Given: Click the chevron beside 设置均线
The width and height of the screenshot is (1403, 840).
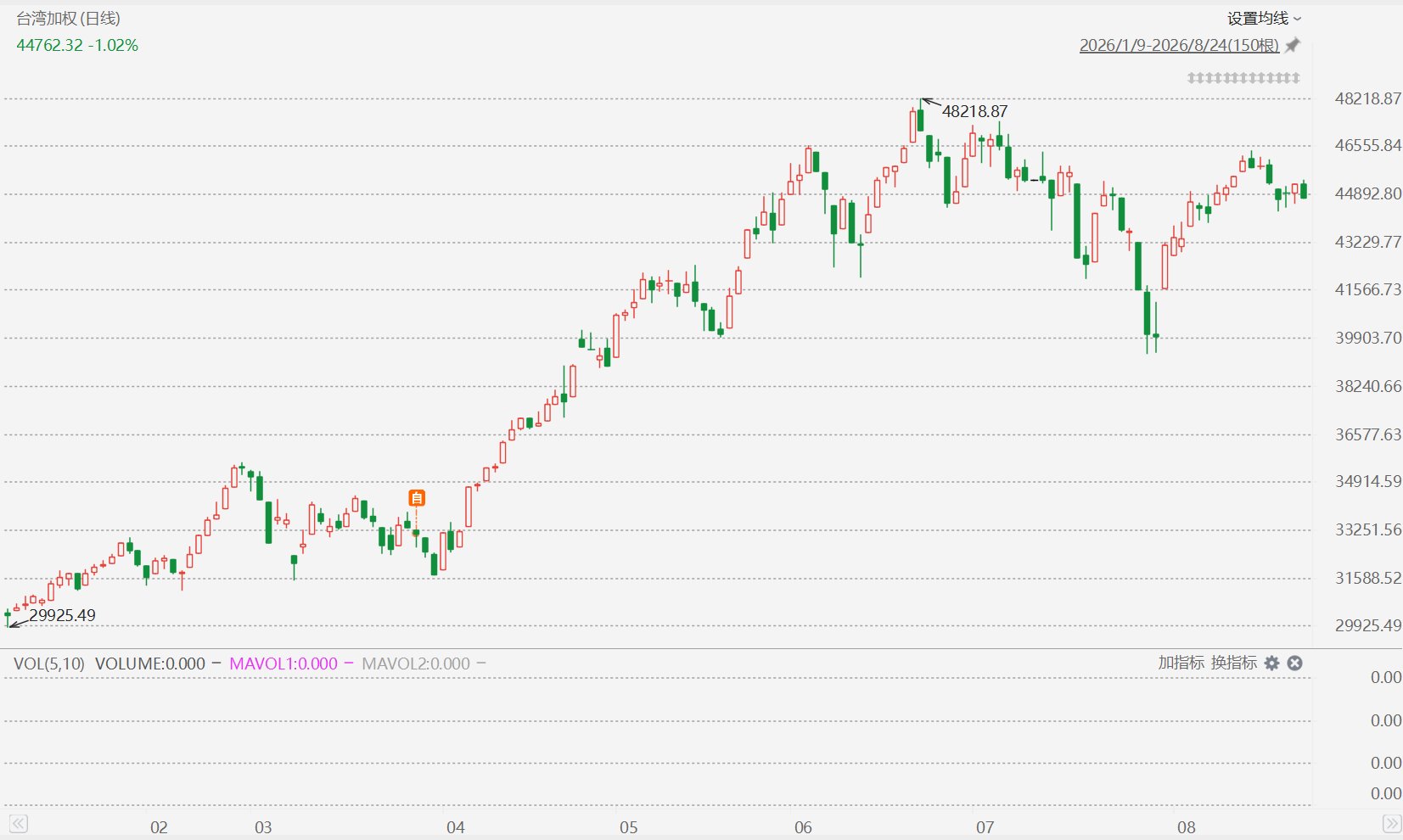Looking at the screenshot, I should point(1297,19).
